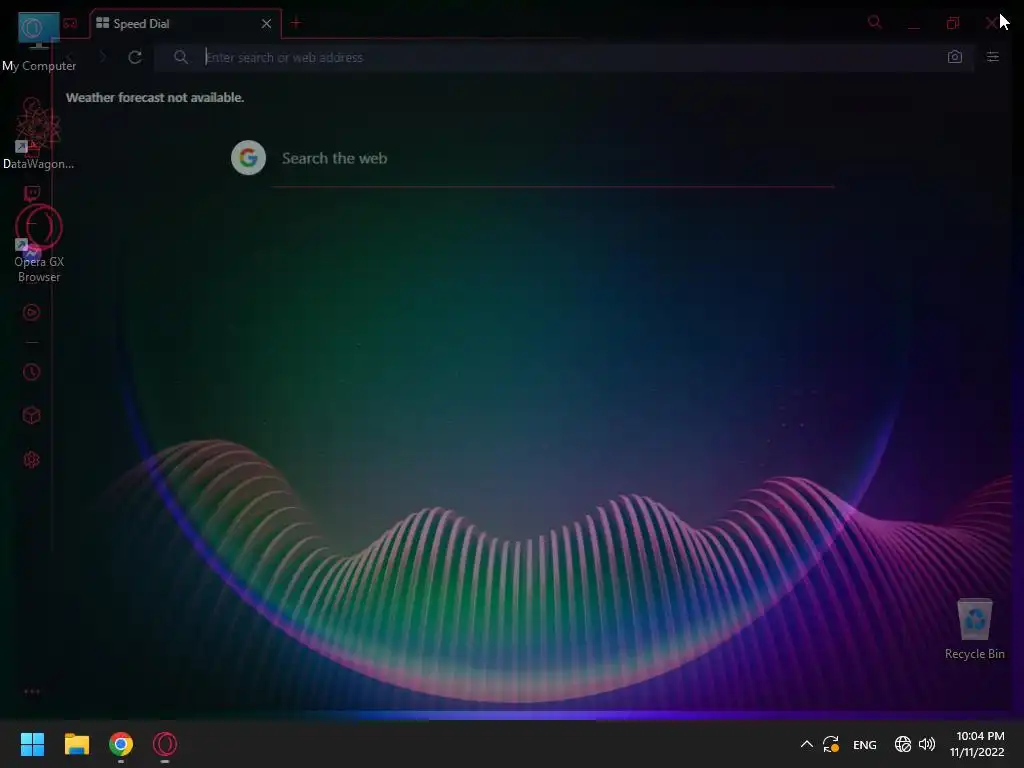Open Search Tabs magnifier in title bar

(x=874, y=23)
